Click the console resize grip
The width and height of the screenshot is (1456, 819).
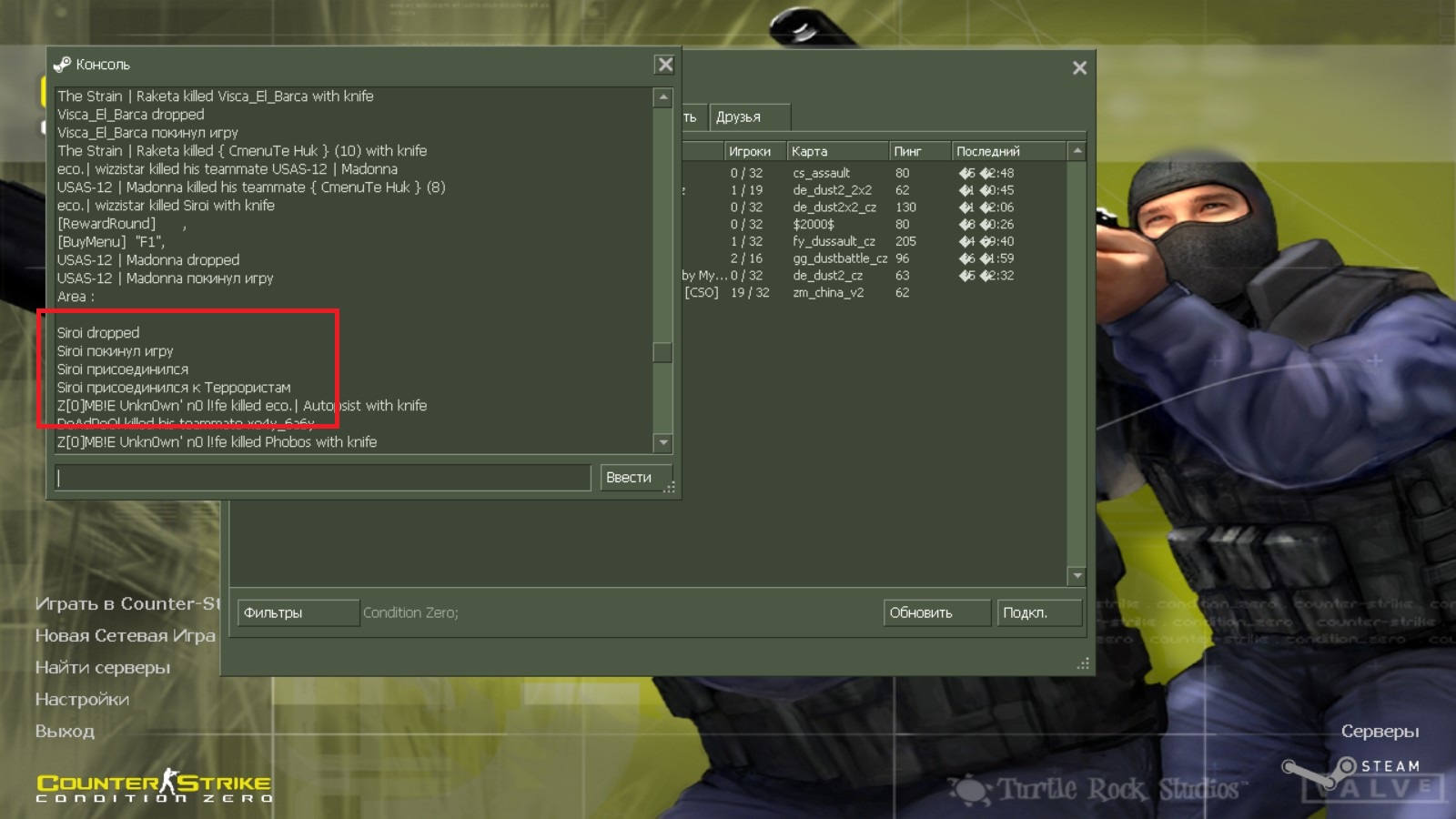pos(670,489)
